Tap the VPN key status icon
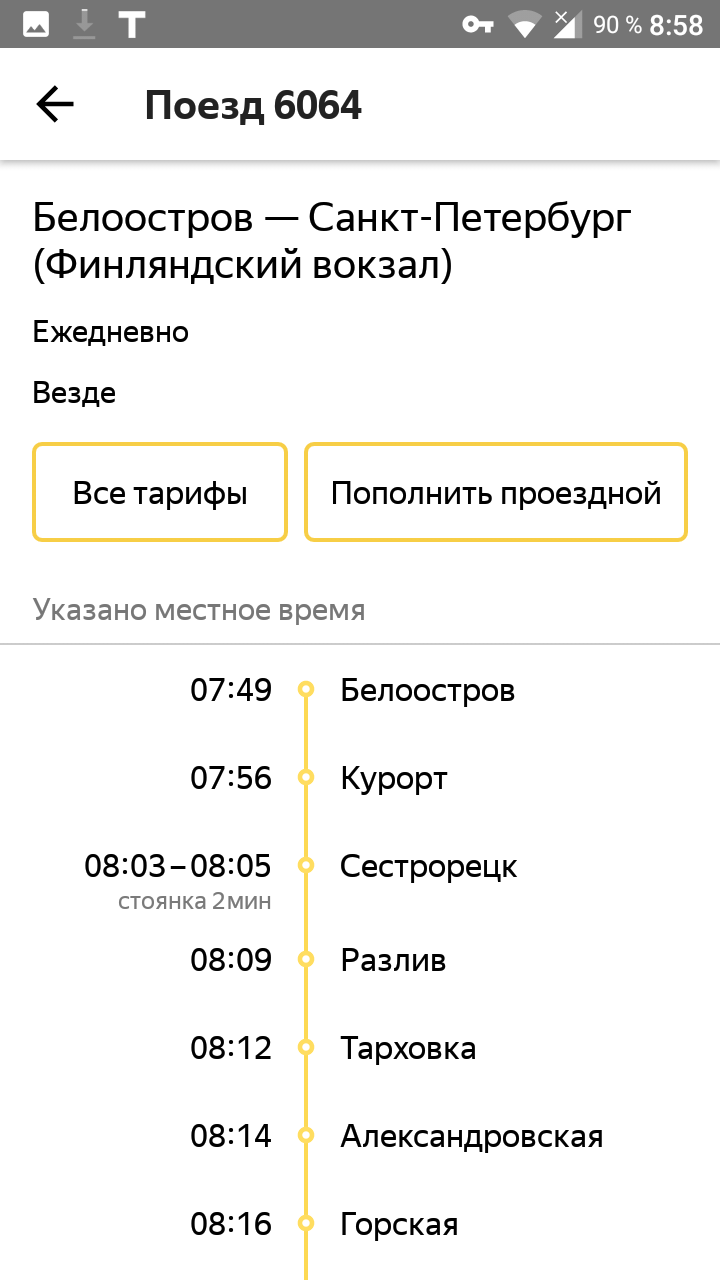 (478, 25)
